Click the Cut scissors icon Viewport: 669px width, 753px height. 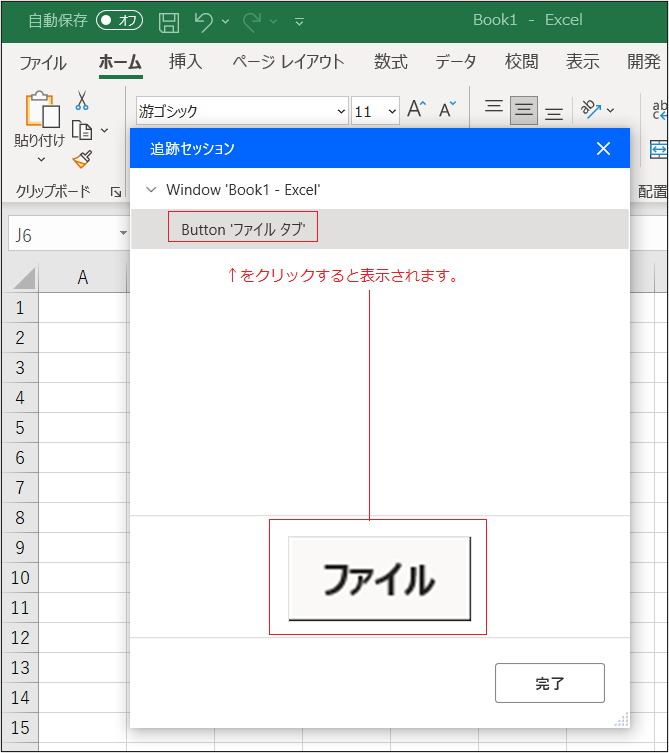point(82,100)
